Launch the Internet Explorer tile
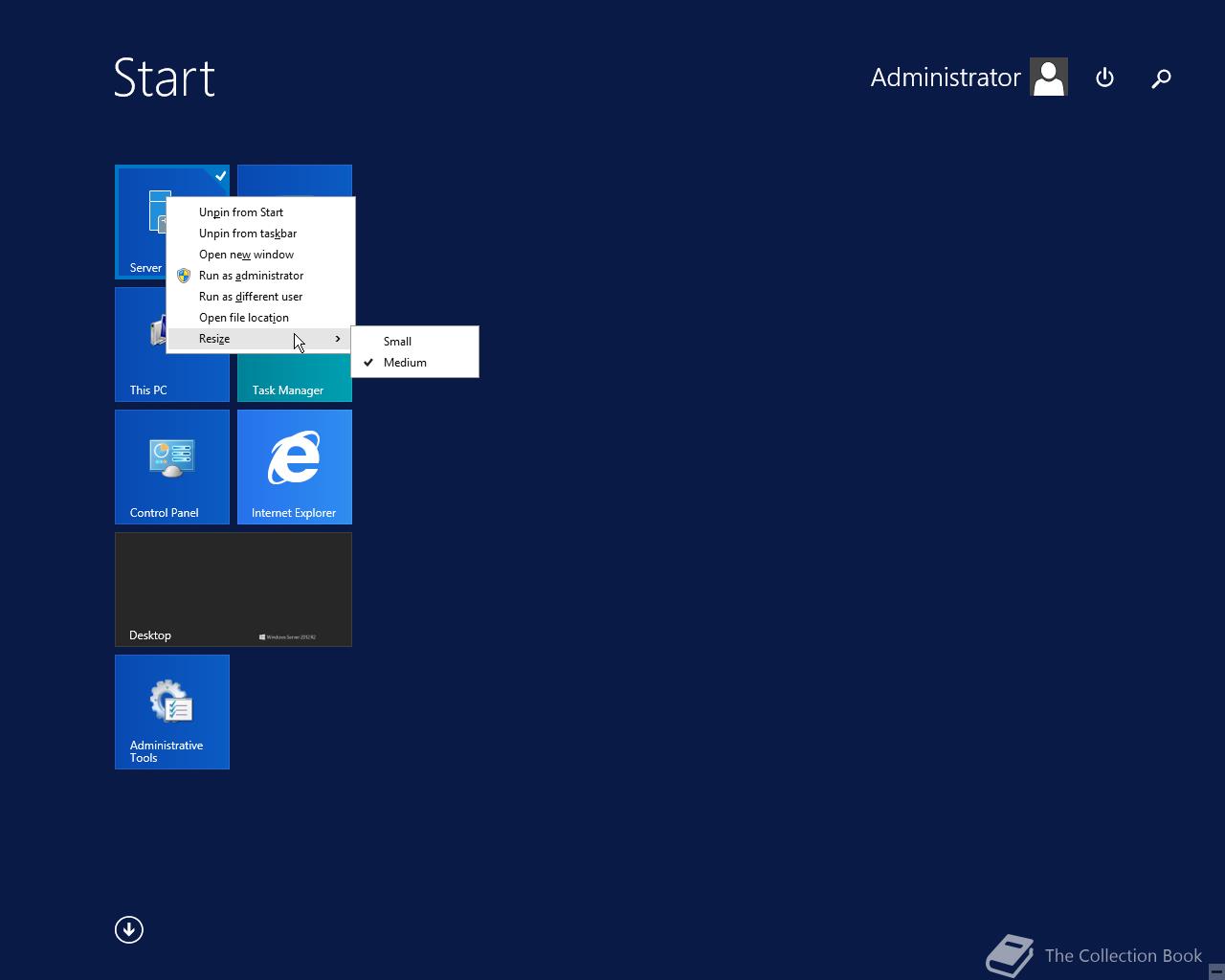This screenshot has width=1225, height=980. (295, 467)
